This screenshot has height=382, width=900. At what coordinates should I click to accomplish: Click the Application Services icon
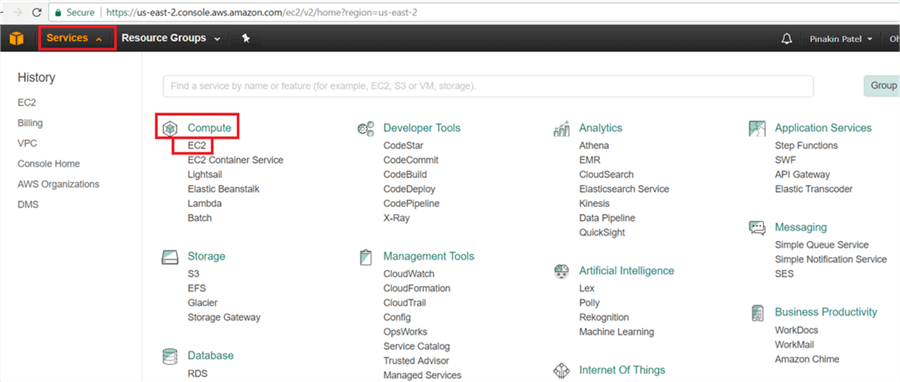[757, 128]
